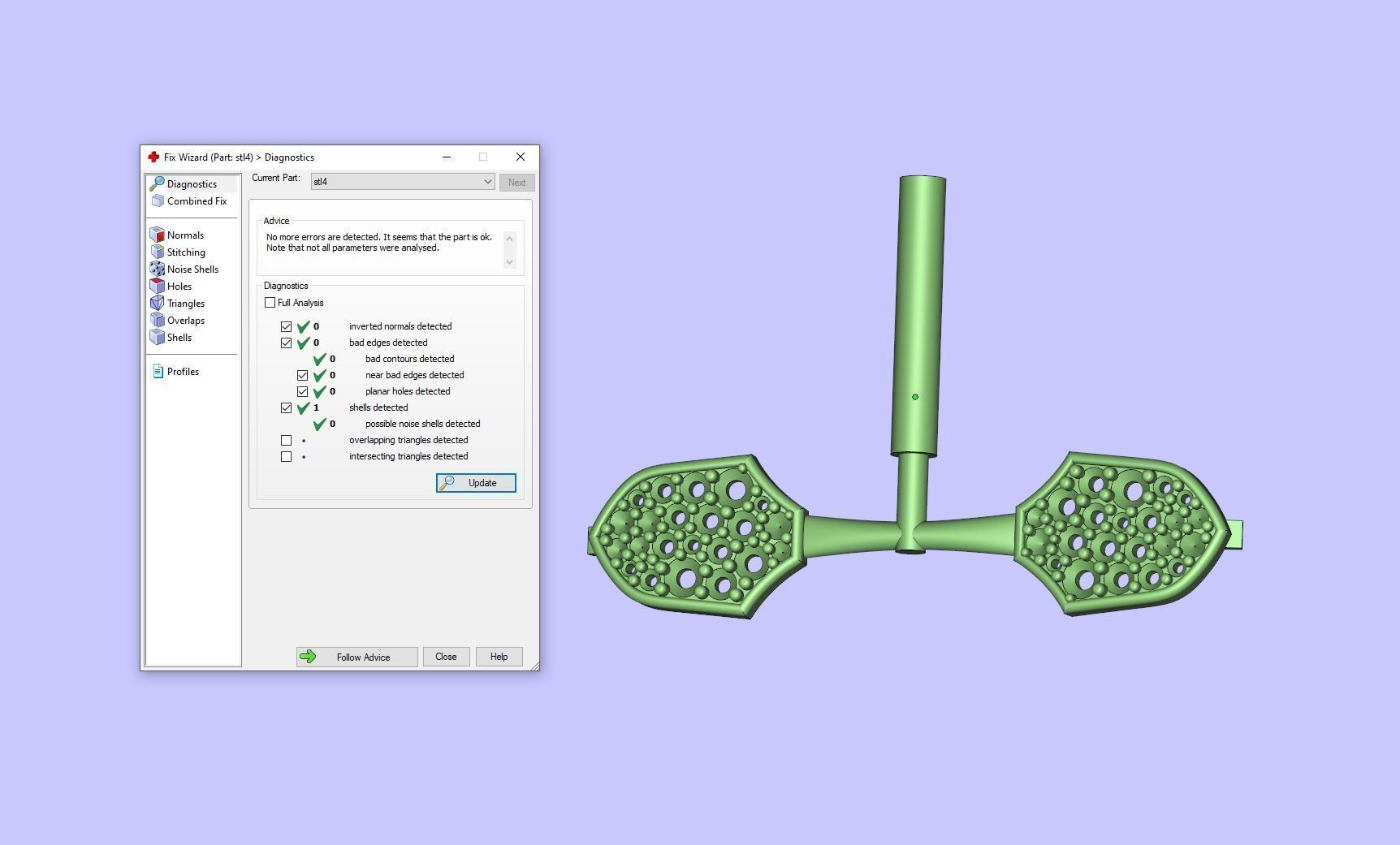Uncheck inverted normals detected checkbox
The height and width of the screenshot is (845, 1400).
pyautogui.click(x=287, y=326)
